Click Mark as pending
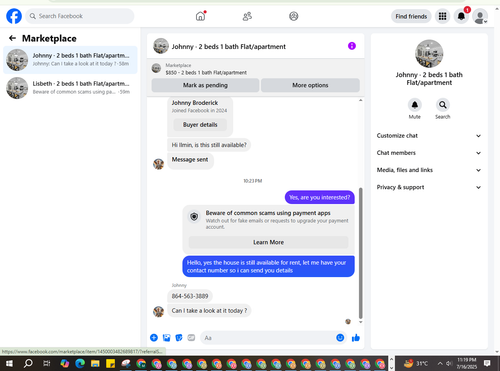This screenshot has height=371, width=500. pyautogui.click(x=205, y=85)
